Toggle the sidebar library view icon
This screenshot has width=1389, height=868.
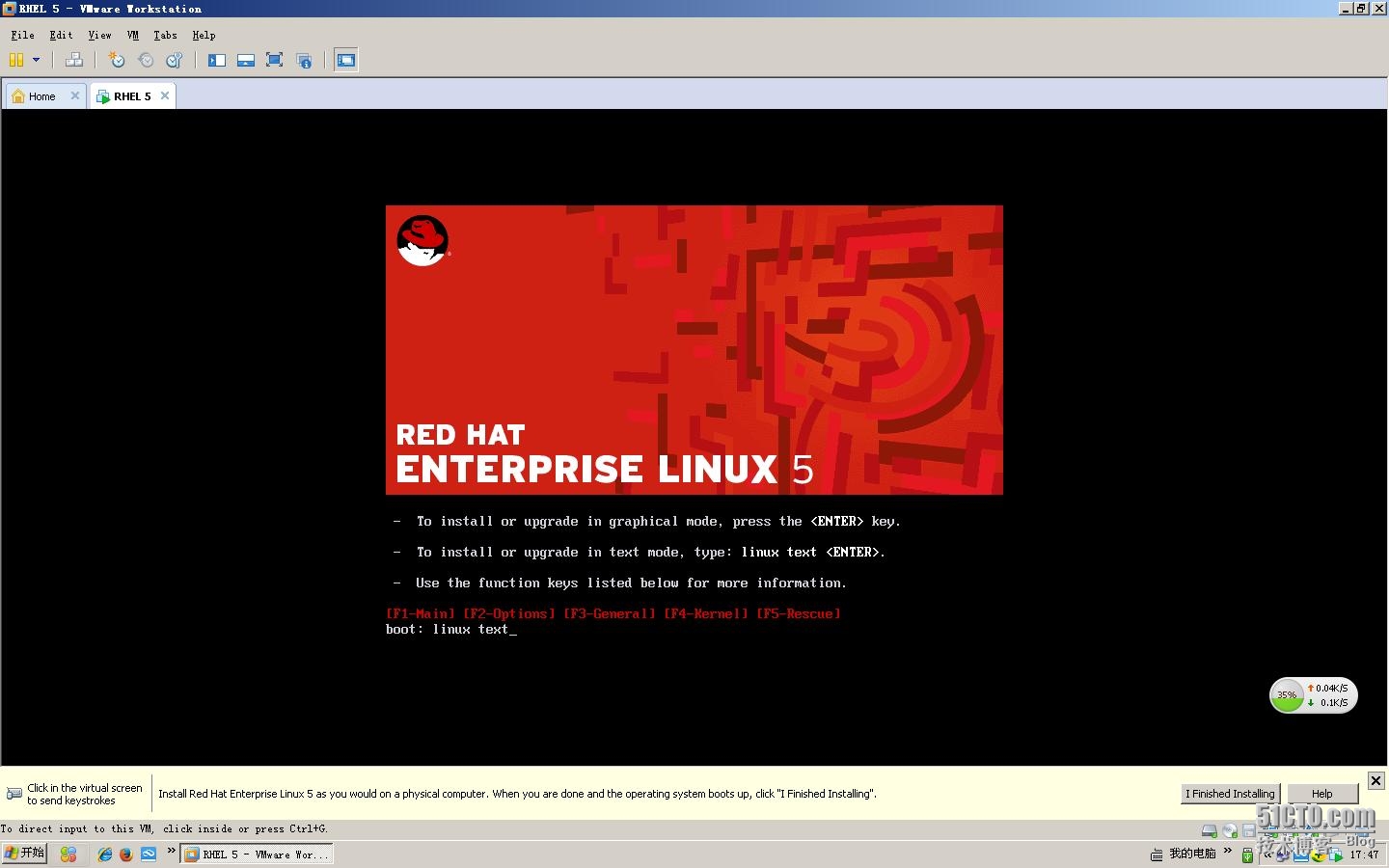[x=217, y=60]
